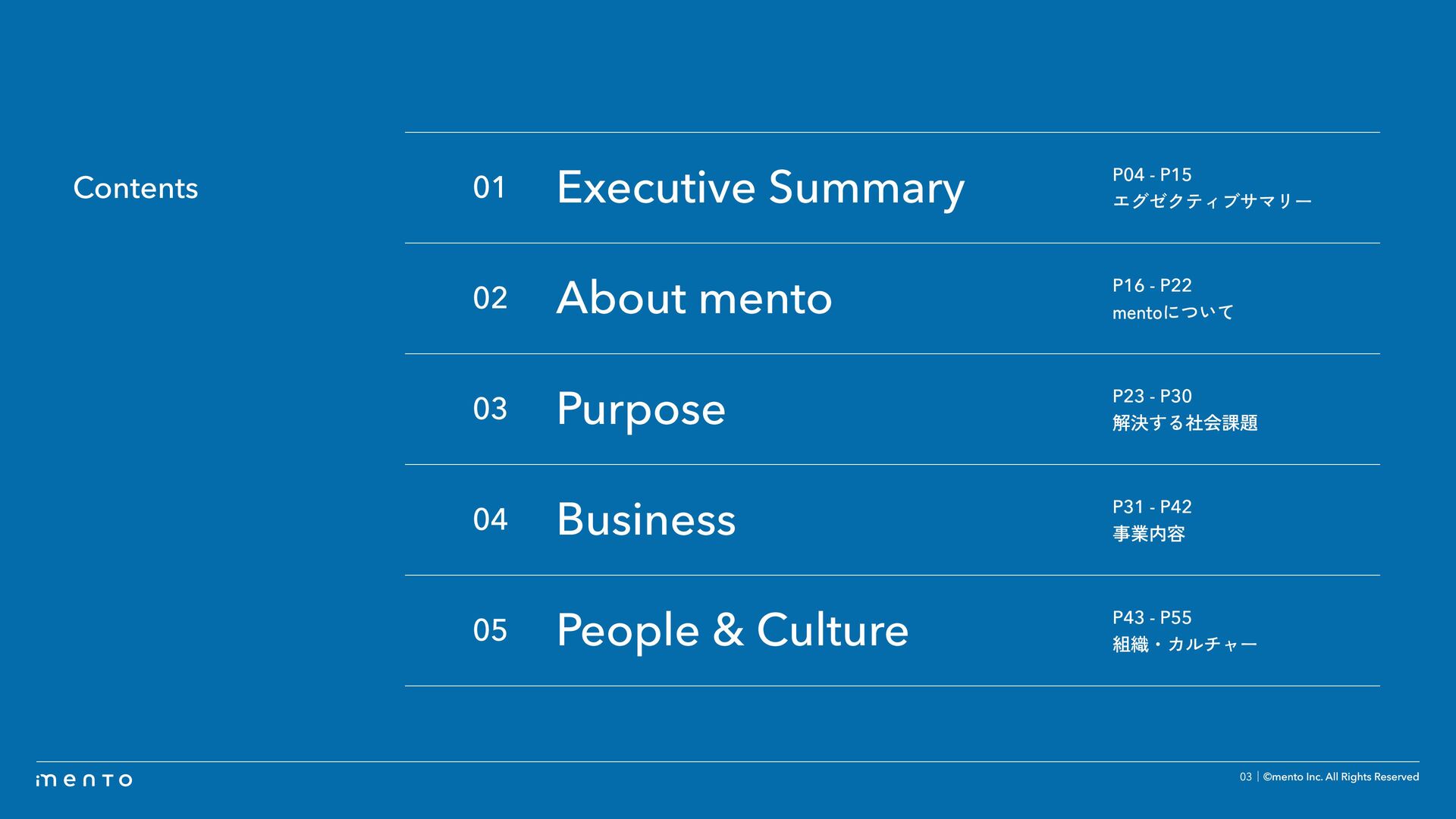
Task: Click the Contents heading
Action: coord(136,188)
